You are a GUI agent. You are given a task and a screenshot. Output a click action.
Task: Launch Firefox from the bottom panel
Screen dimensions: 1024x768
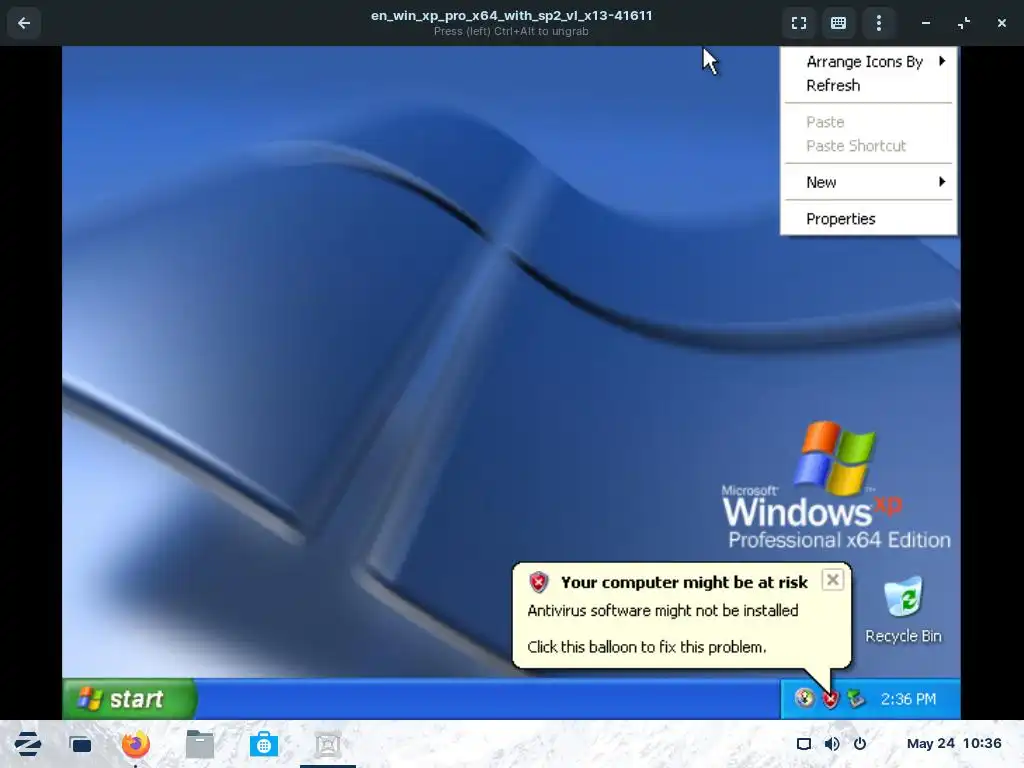[x=135, y=744]
